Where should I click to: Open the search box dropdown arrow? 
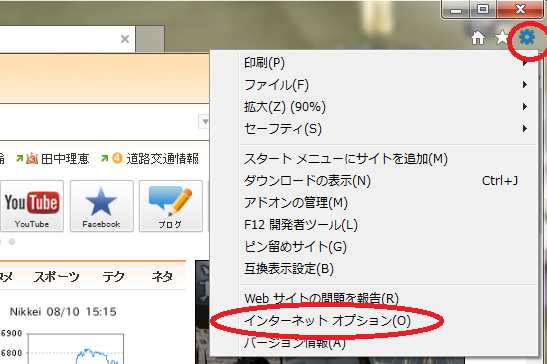click(x=204, y=121)
